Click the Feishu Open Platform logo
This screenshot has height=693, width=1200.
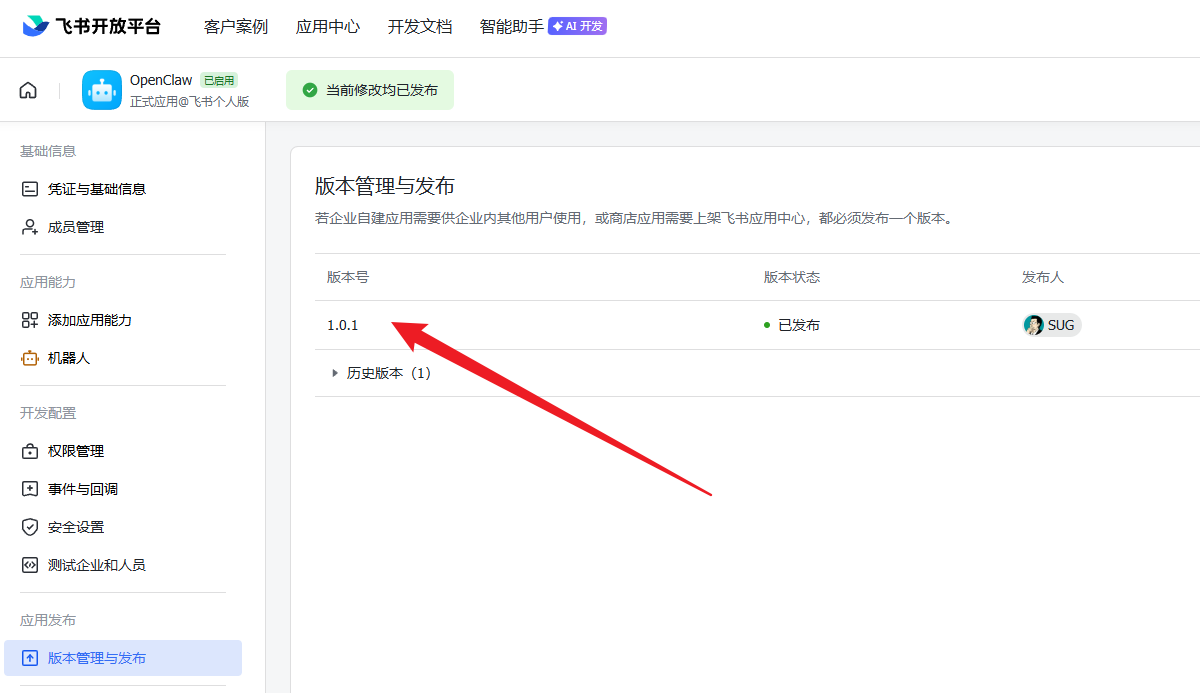91,27
